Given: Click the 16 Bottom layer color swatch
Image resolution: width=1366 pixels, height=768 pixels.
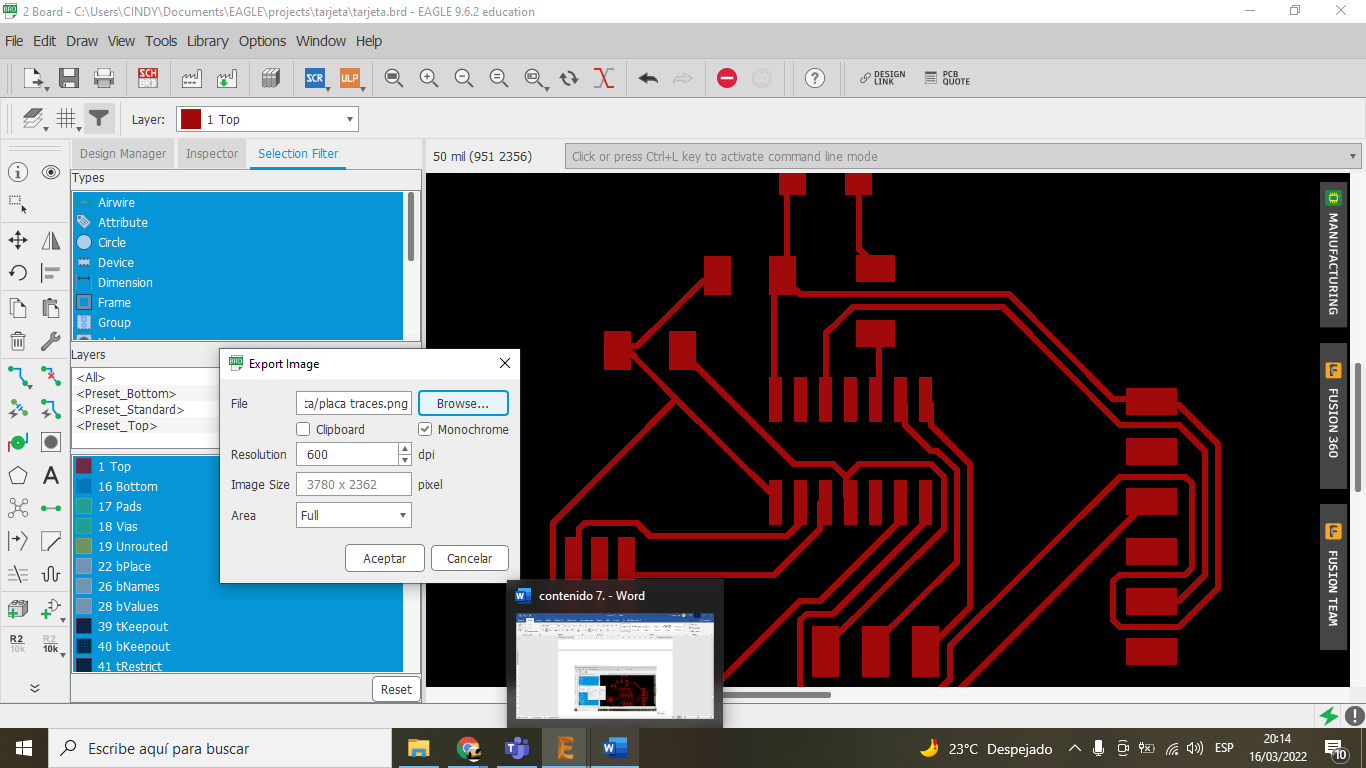Looking at the screenshot, I should [84, 487].
